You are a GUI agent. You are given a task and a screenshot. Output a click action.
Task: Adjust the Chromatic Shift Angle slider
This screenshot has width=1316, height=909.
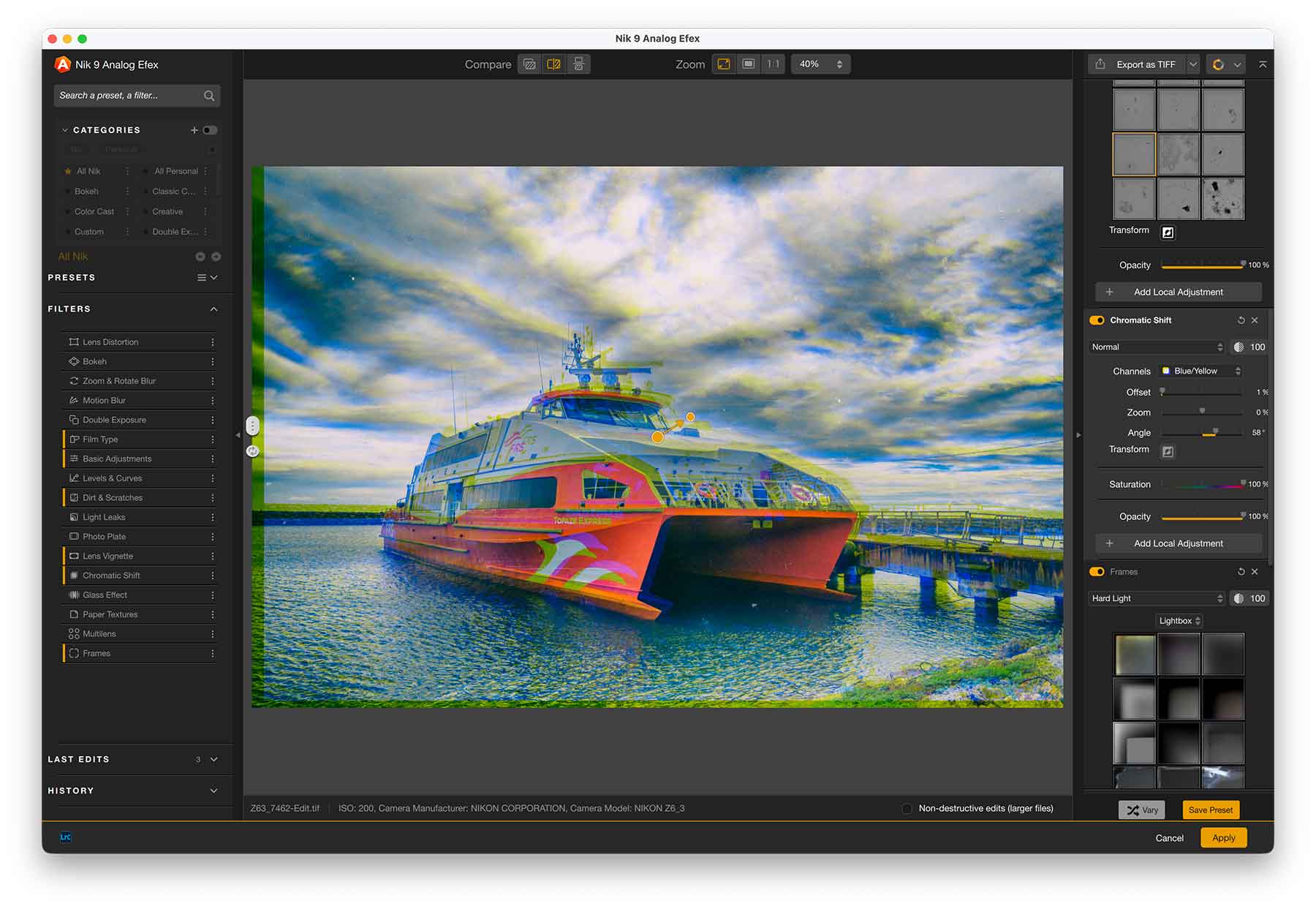[x=1215, y=433]
